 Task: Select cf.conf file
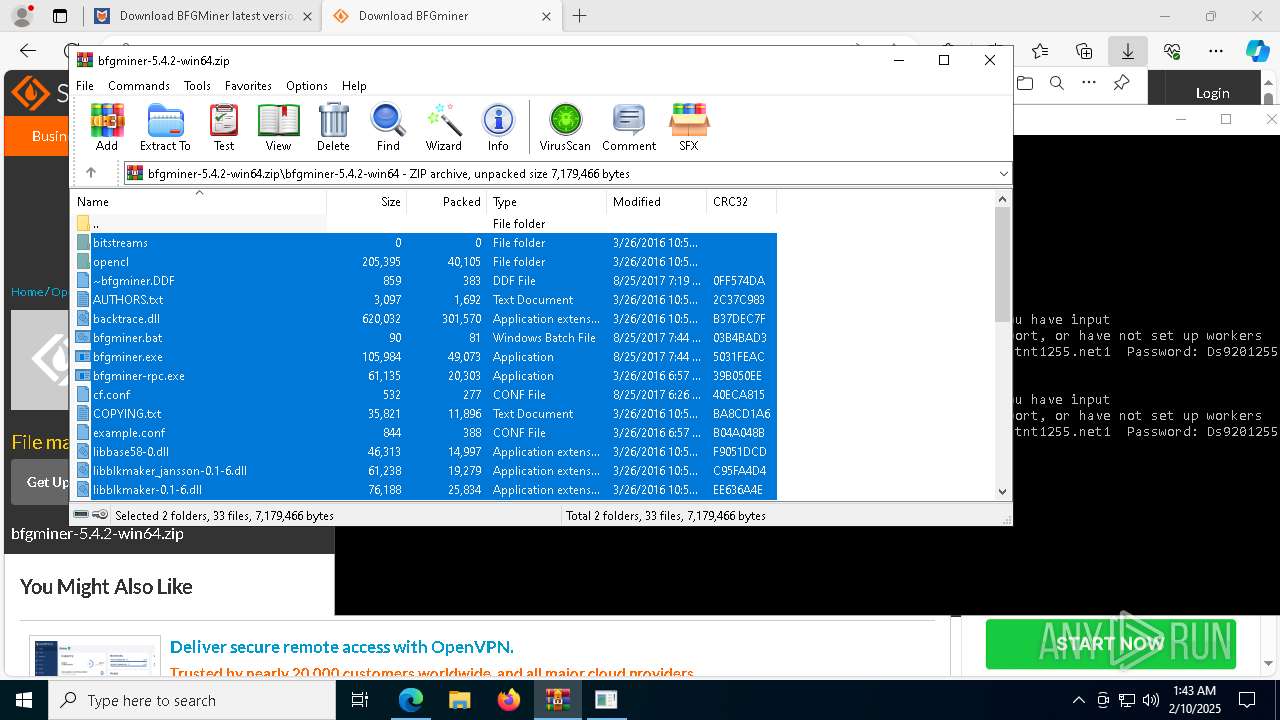pyautogui.click(x=425, y=395)
